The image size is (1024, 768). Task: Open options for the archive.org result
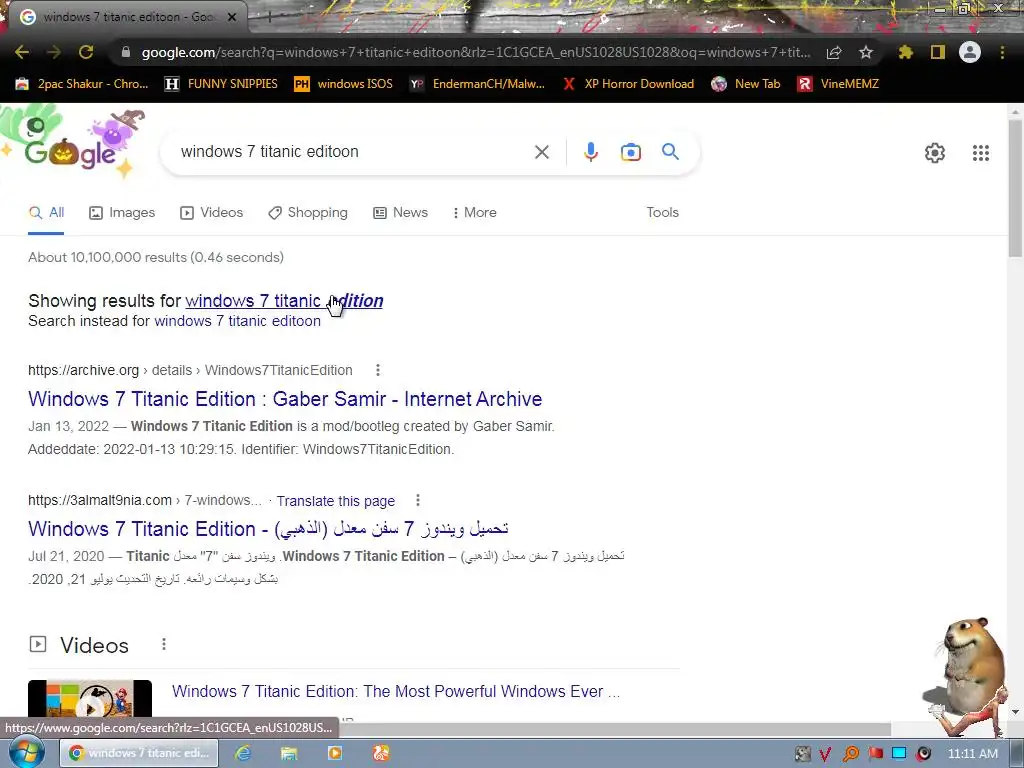377,370
